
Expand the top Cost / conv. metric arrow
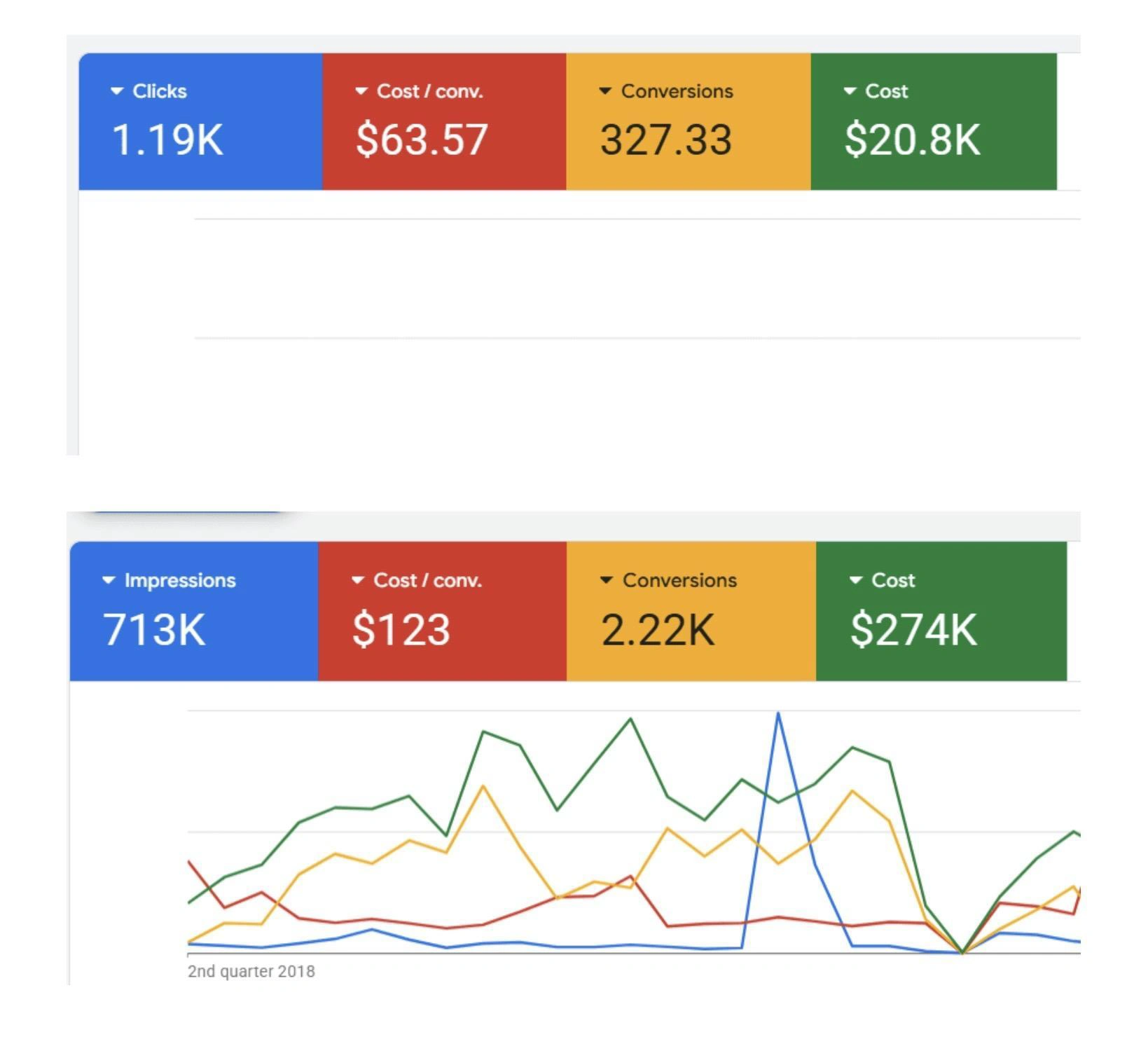[x=361, y=91]
